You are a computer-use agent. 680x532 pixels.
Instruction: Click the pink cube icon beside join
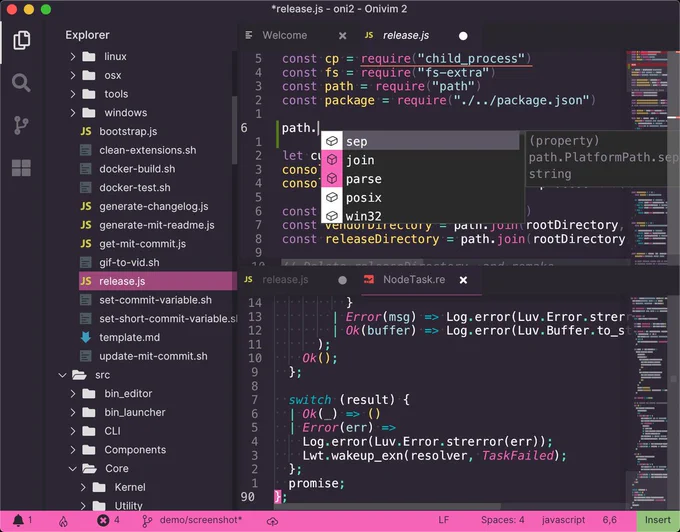pos(332,160)
